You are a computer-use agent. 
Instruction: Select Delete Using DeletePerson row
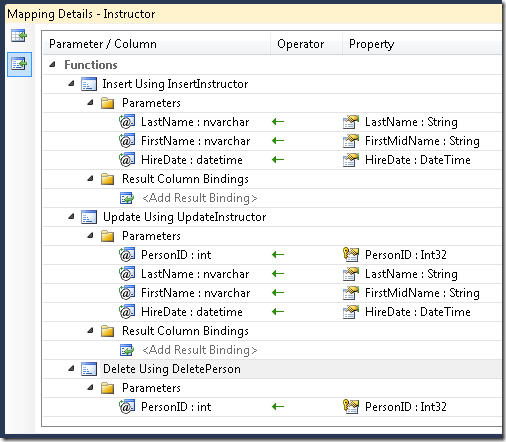click(272, 369)
